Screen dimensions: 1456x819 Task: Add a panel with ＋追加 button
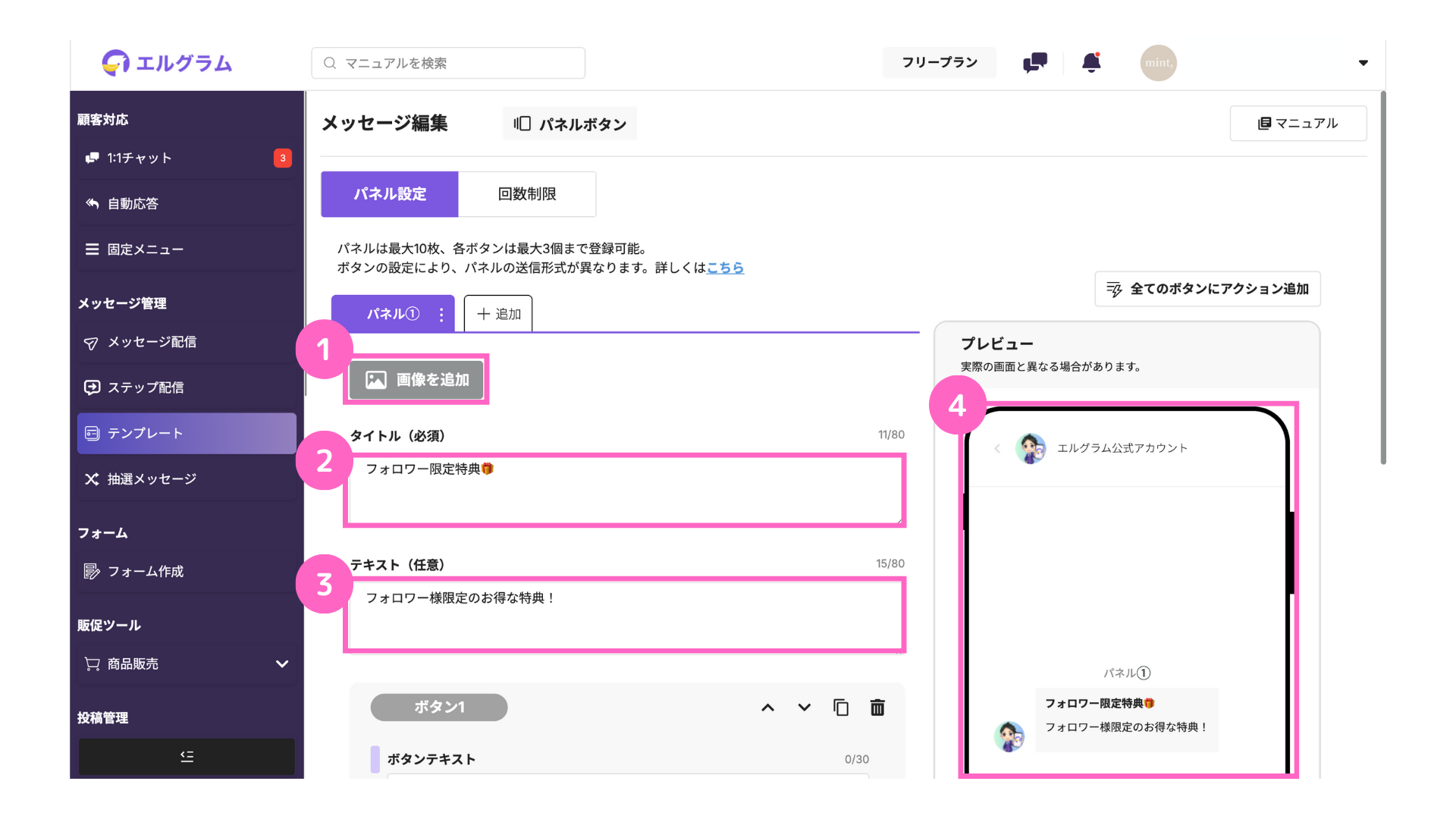498,314
